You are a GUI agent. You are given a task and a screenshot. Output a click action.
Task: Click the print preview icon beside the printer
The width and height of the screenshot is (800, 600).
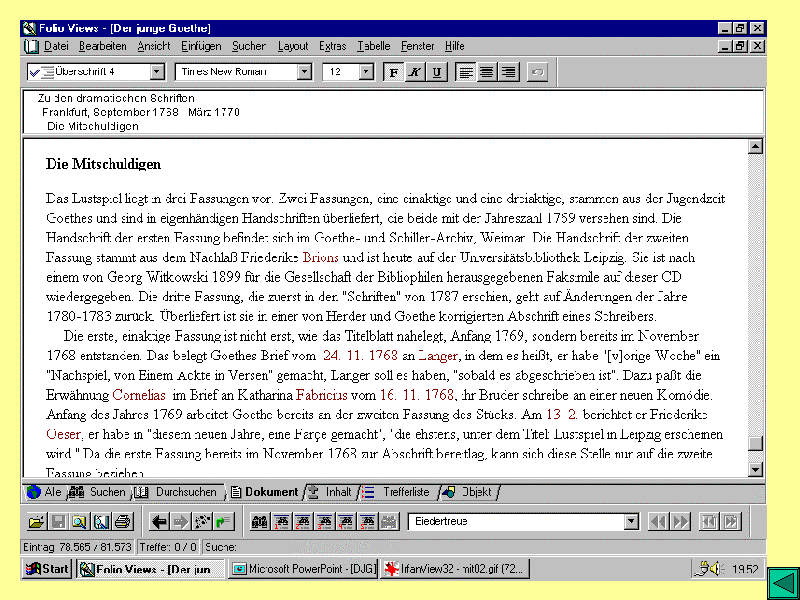coord(101,521)
